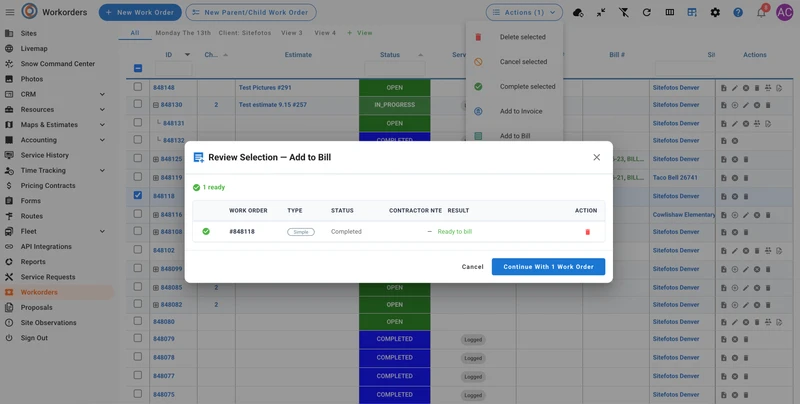Image resolution: width=800 pixels, height=404 pixels.
Task: Check the box for work order 848130
Action: pyautogui.click(x=138, y=104)
